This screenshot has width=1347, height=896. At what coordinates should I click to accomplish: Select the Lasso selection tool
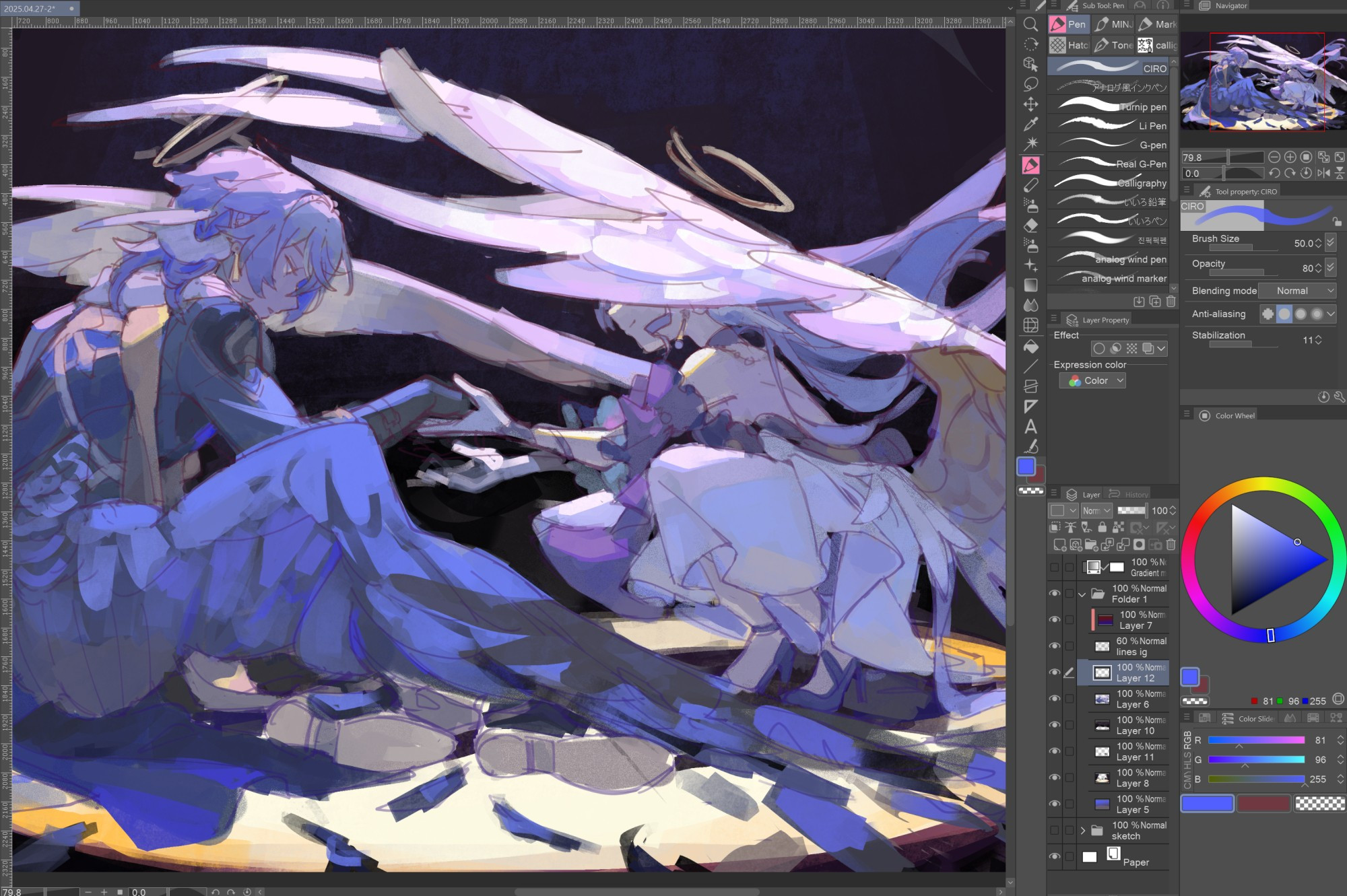(x=1030, y=84)
